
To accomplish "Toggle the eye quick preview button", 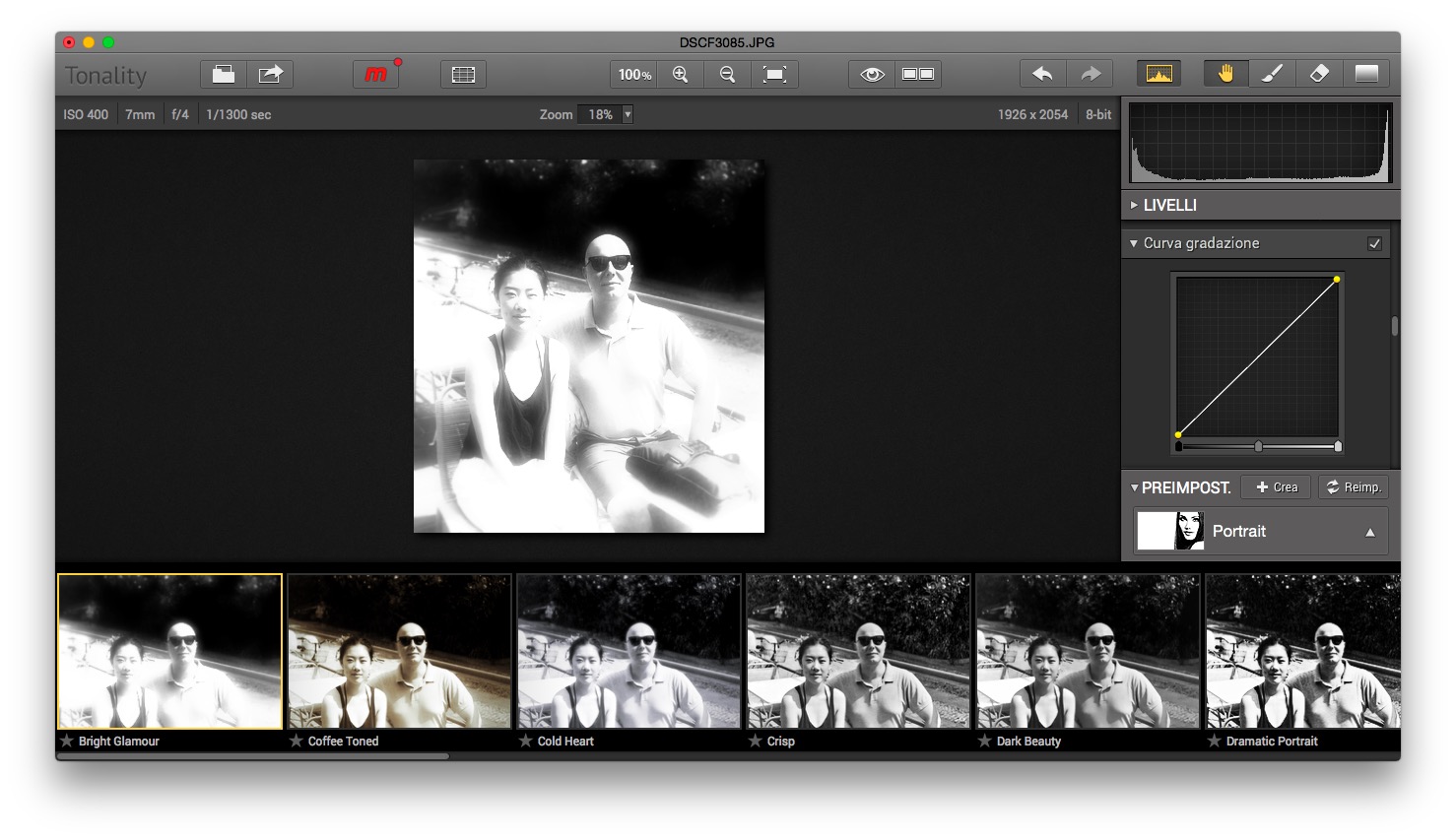I will pos(872,75).
